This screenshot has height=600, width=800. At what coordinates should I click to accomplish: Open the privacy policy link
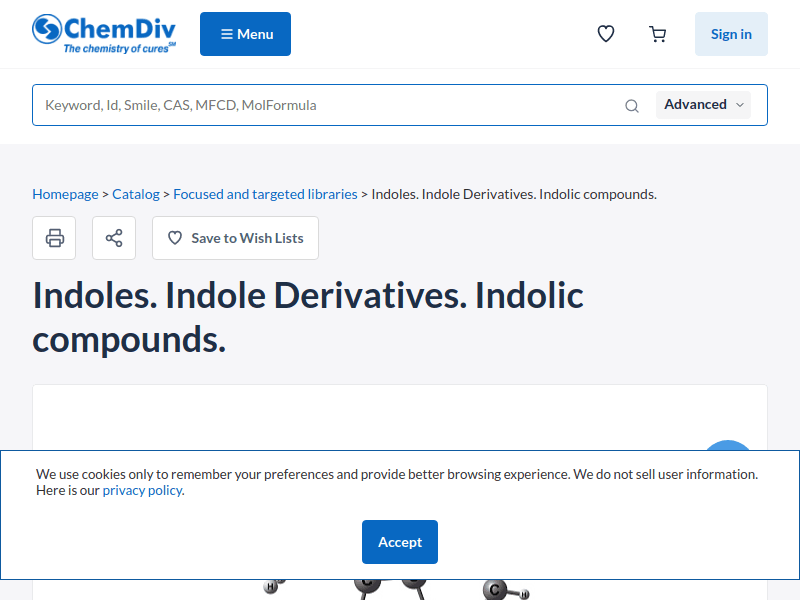tap(142, 490)
